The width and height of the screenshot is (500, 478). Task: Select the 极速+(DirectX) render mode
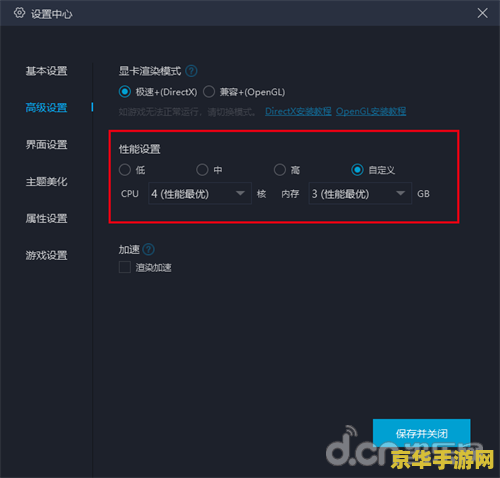125,92
